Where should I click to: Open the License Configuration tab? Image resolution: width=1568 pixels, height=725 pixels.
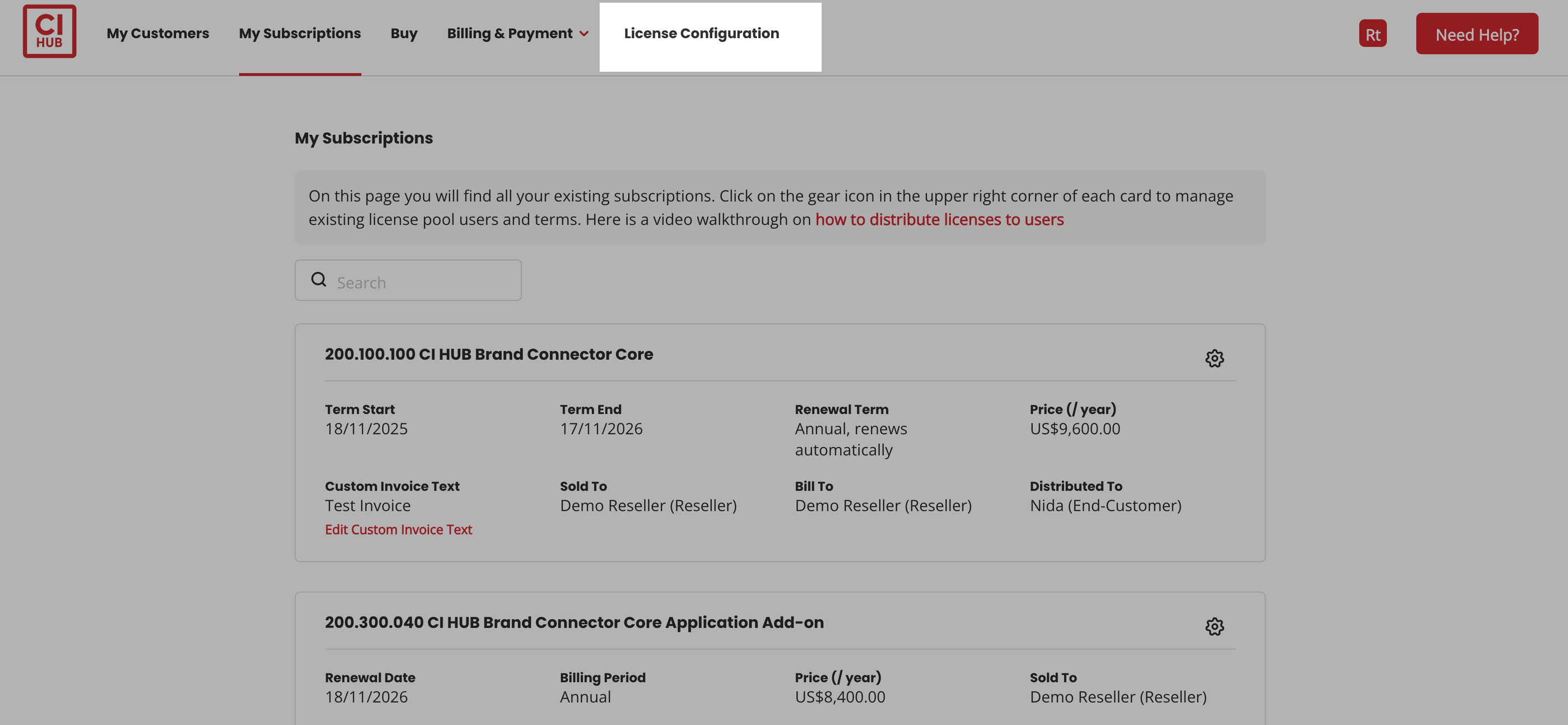coord(701,34)
